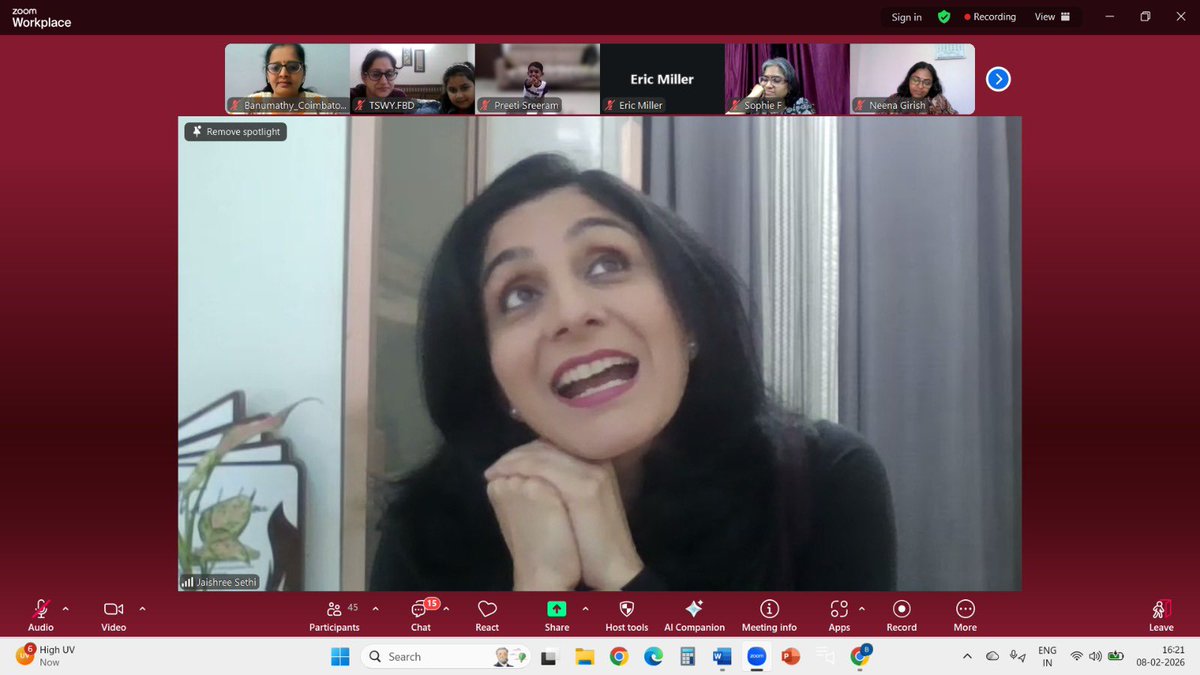1200x675 pixels.
Task: Click the green encryption shield icon
Action: click(x=944, y=17)
